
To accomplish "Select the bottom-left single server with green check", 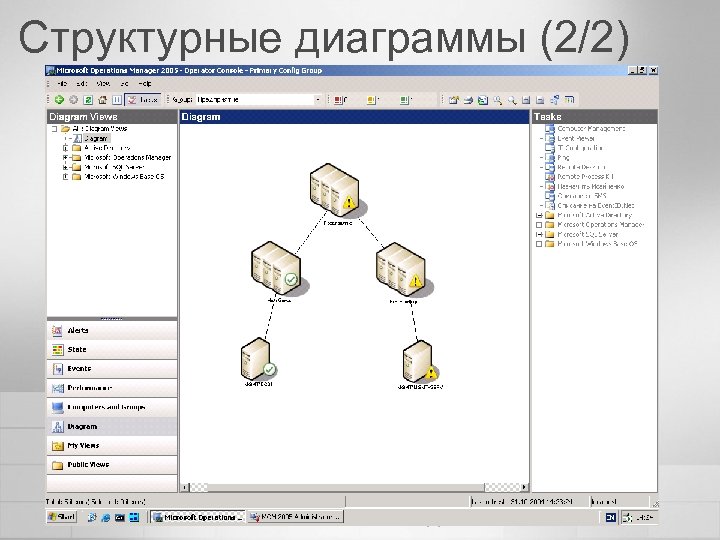I will [x=258, y=360].
